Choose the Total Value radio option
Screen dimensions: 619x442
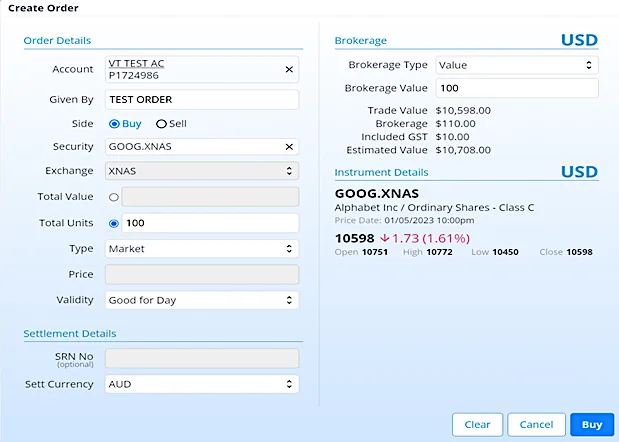(113, 197)
